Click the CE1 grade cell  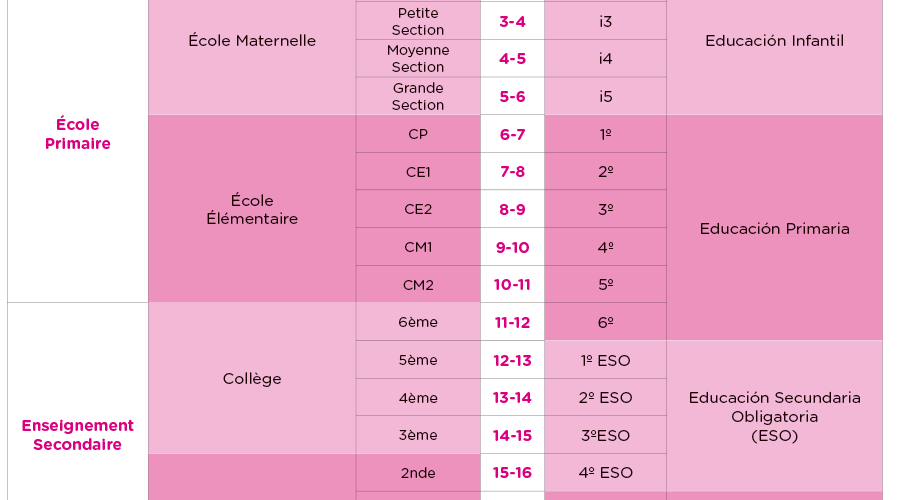tap(418, 172)
